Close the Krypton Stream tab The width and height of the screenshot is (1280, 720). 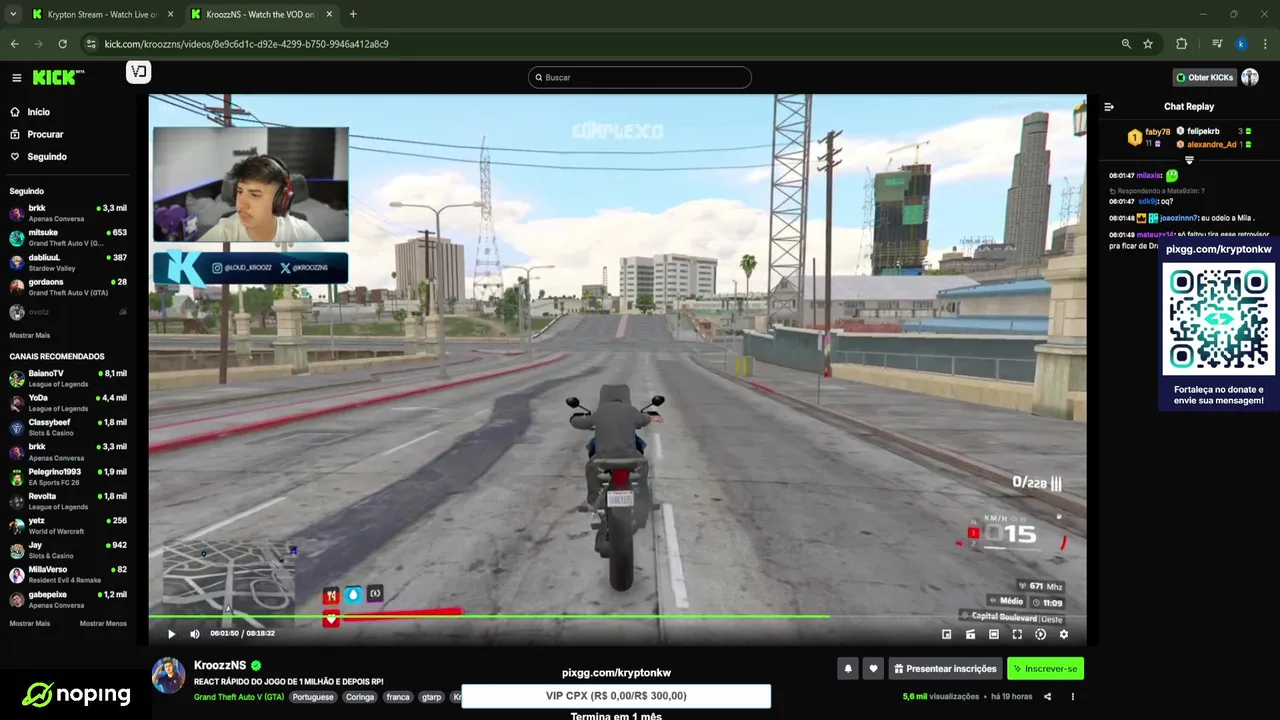(x=168, y=14)
